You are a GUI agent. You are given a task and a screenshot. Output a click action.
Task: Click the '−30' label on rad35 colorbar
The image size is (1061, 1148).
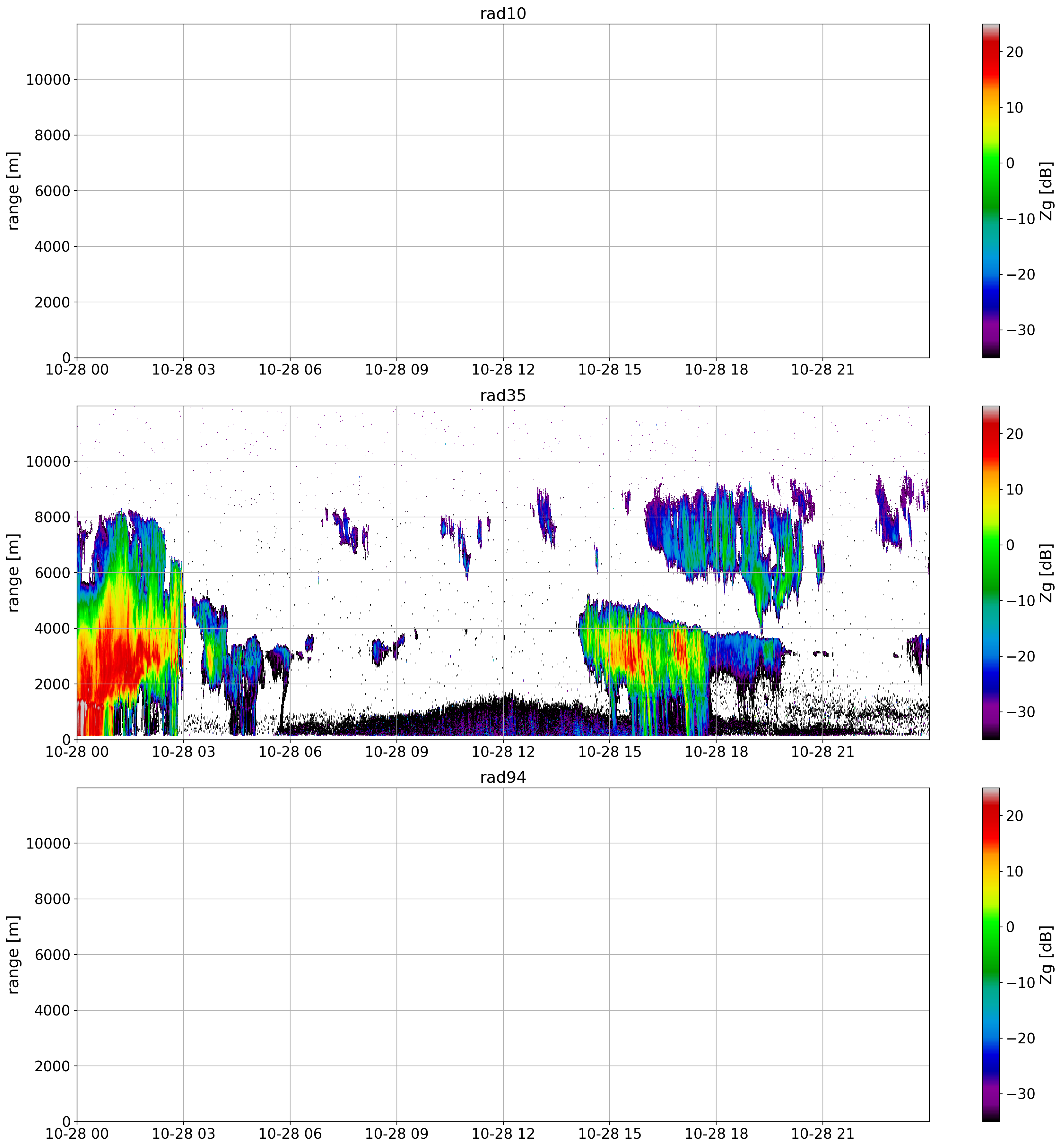[1020, 712]
